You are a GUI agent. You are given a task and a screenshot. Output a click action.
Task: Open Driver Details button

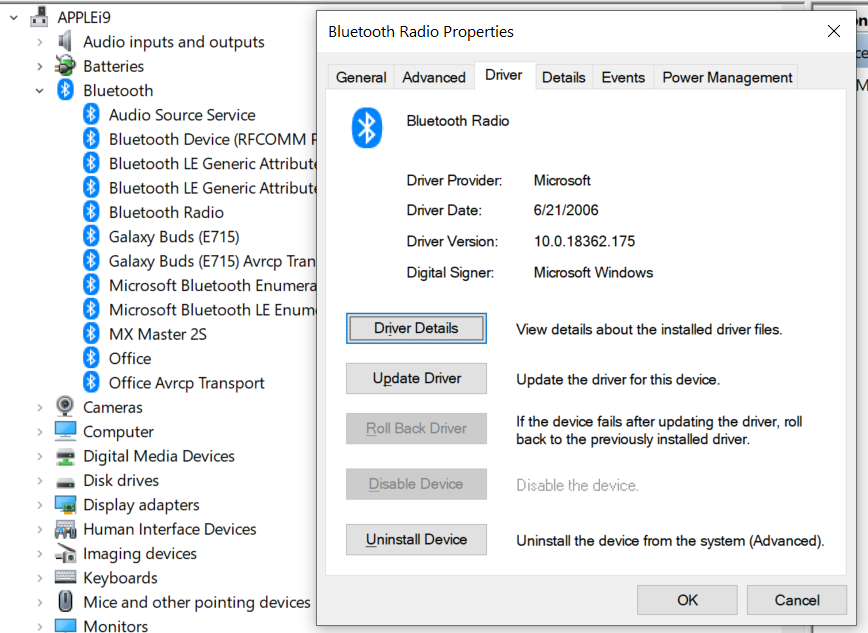(416, 328)
